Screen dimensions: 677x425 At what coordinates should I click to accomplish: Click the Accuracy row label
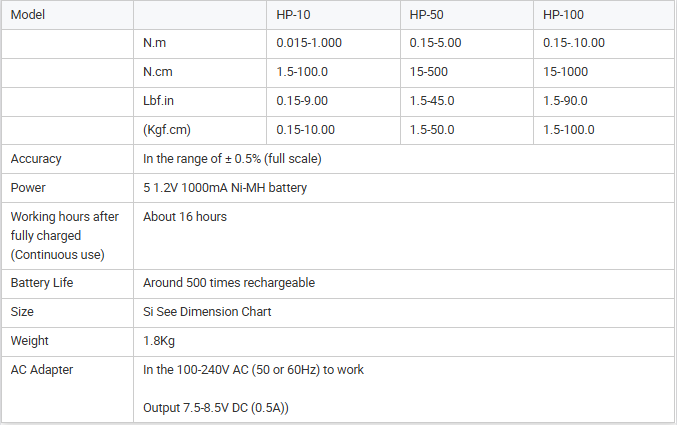pyautogui.click(x=36, y=159)
